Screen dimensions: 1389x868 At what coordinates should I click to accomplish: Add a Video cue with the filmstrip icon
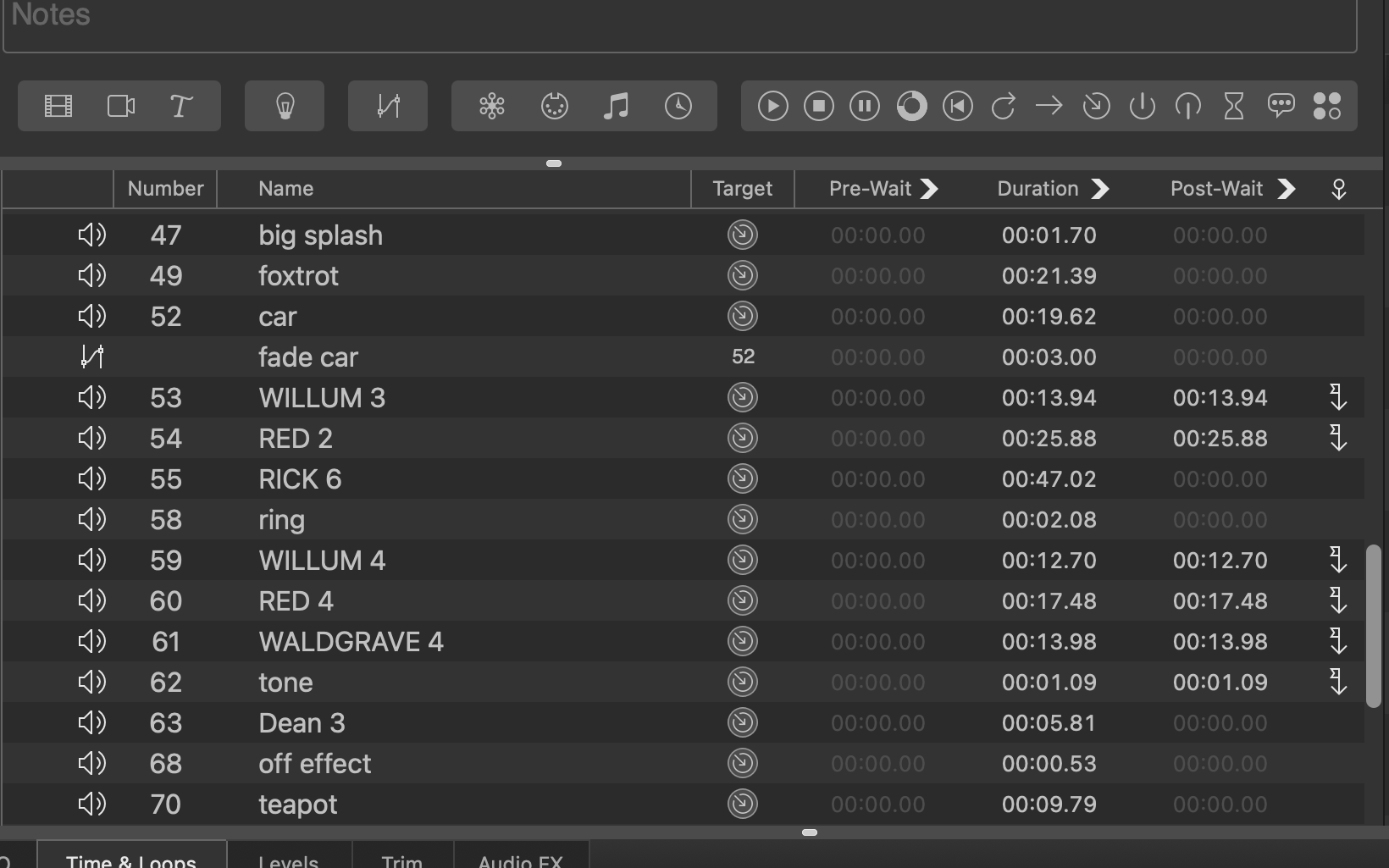58,106
